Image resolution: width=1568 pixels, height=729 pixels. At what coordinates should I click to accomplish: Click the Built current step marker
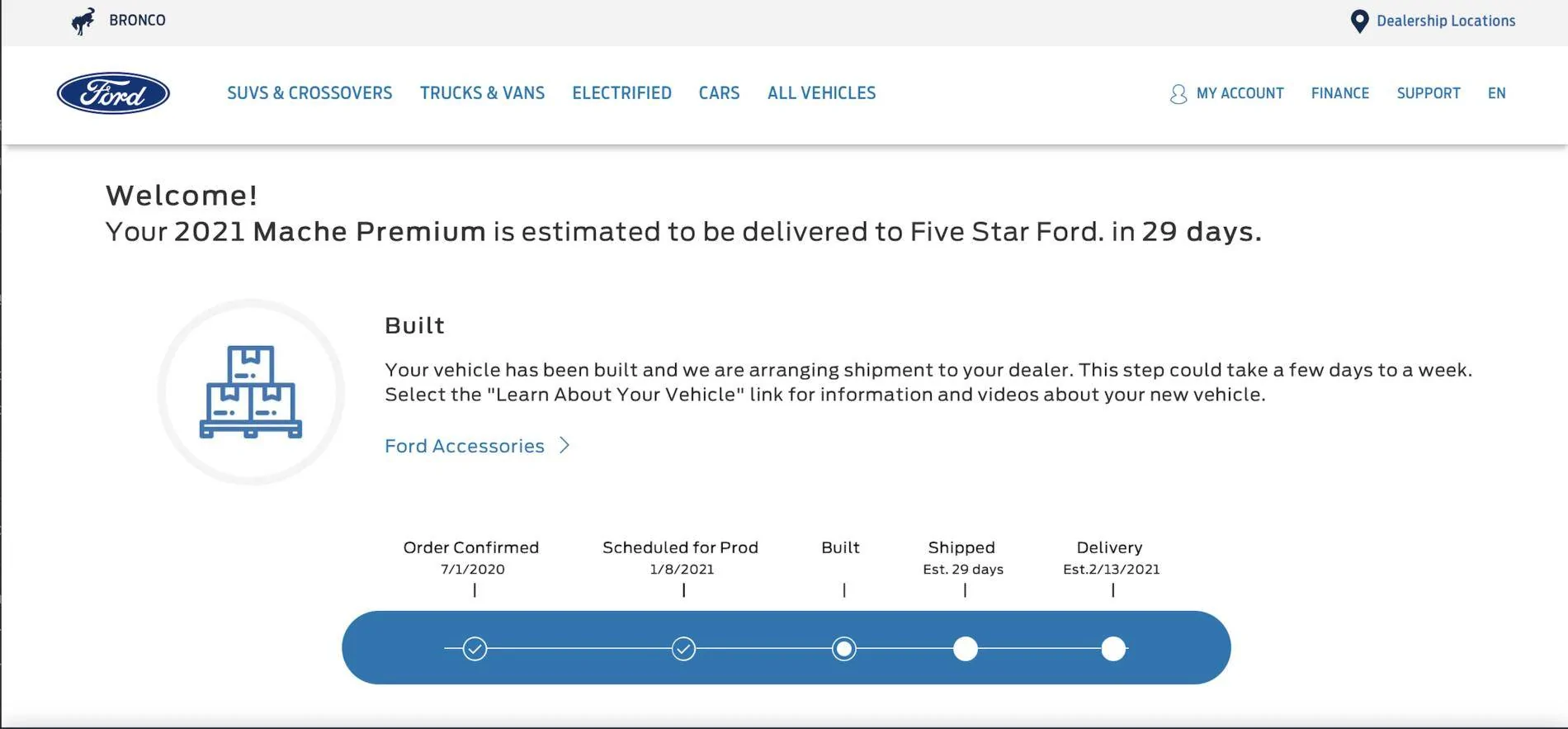click(x=843, y=649)
